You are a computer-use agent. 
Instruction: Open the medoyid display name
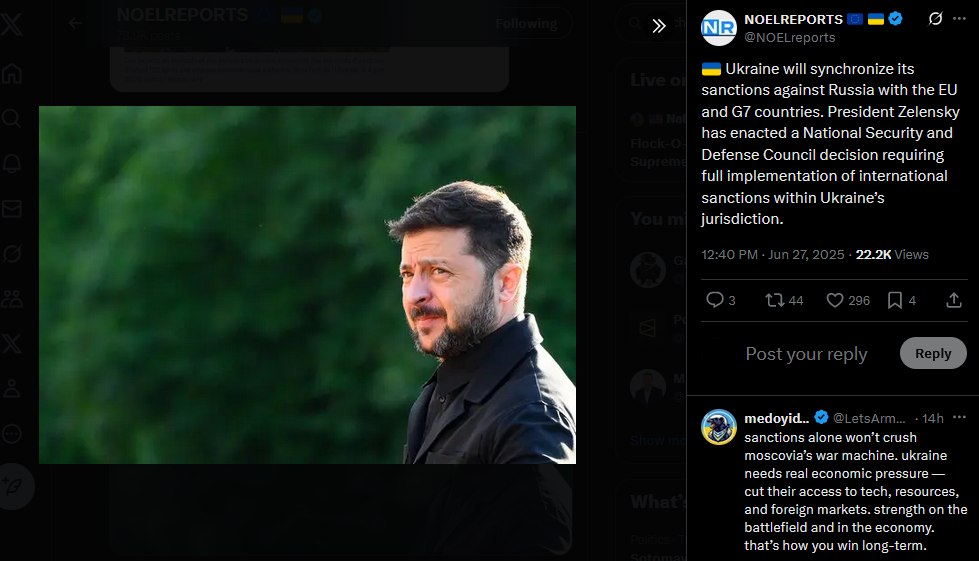coord(776,418)
